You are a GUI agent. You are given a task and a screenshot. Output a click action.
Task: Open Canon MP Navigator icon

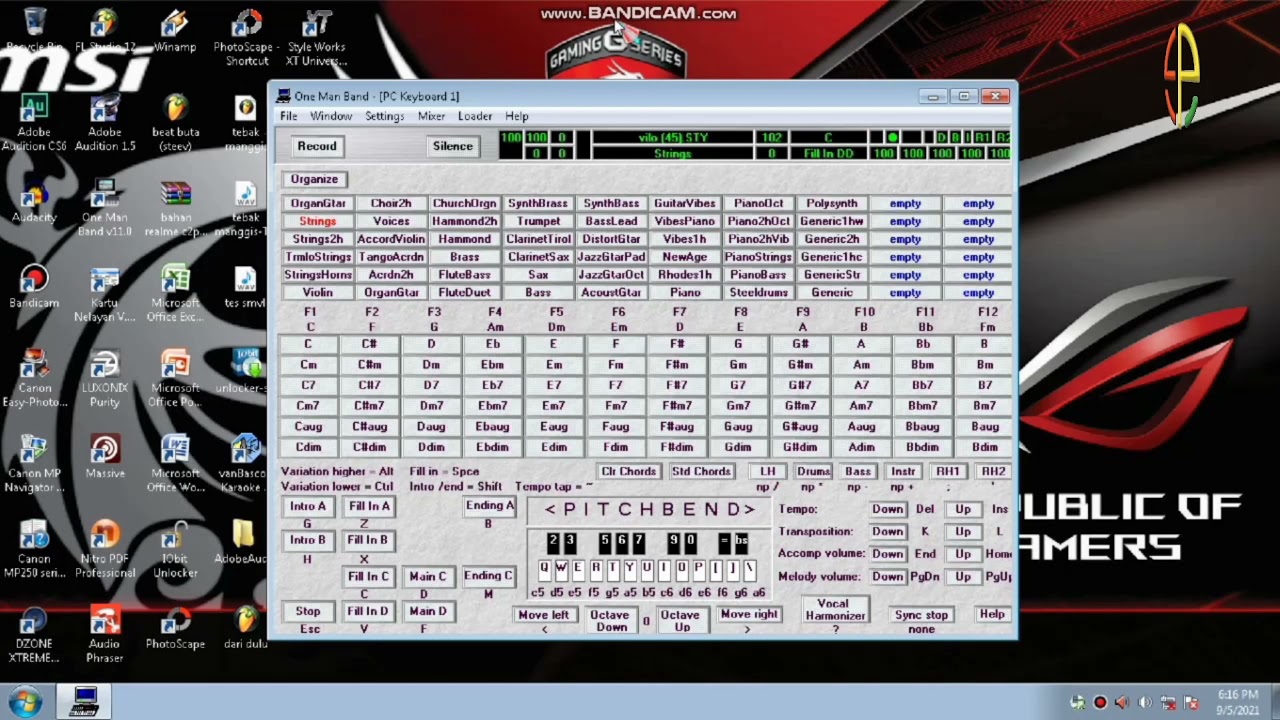pyautogui.click(x=34, y=463)
